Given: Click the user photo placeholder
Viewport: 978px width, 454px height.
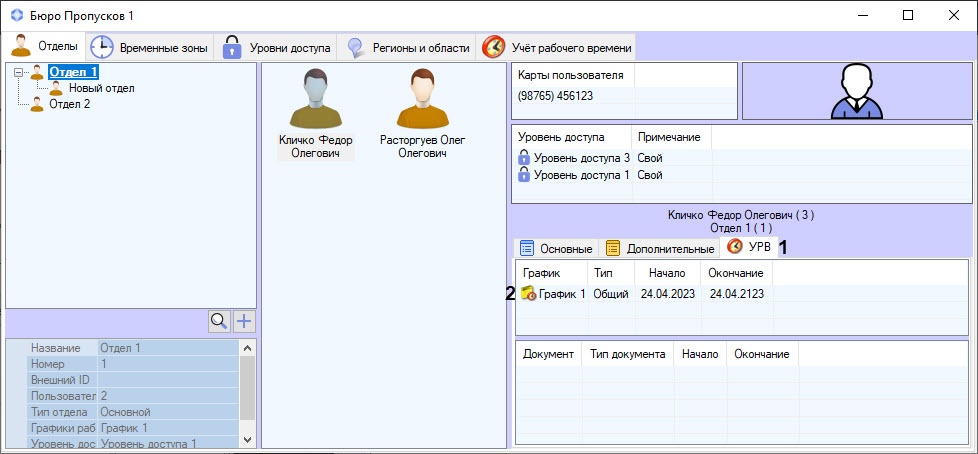Looking at the screenshot, I should pos(857,91).
